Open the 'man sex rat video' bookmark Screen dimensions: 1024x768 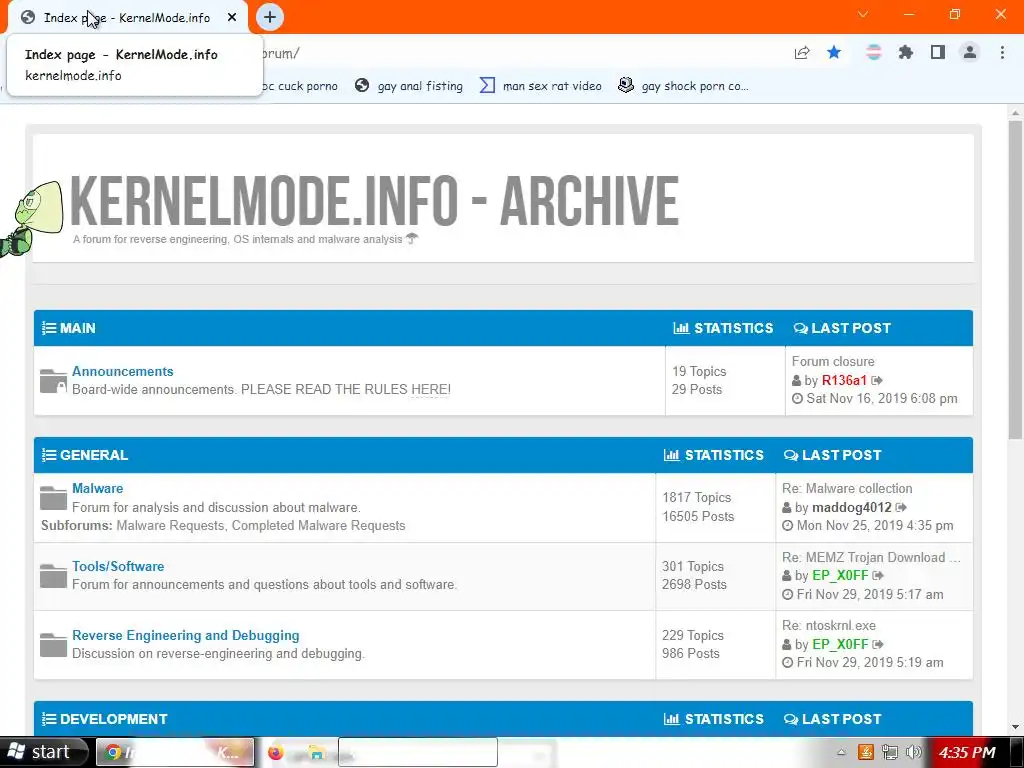[541, 86]
